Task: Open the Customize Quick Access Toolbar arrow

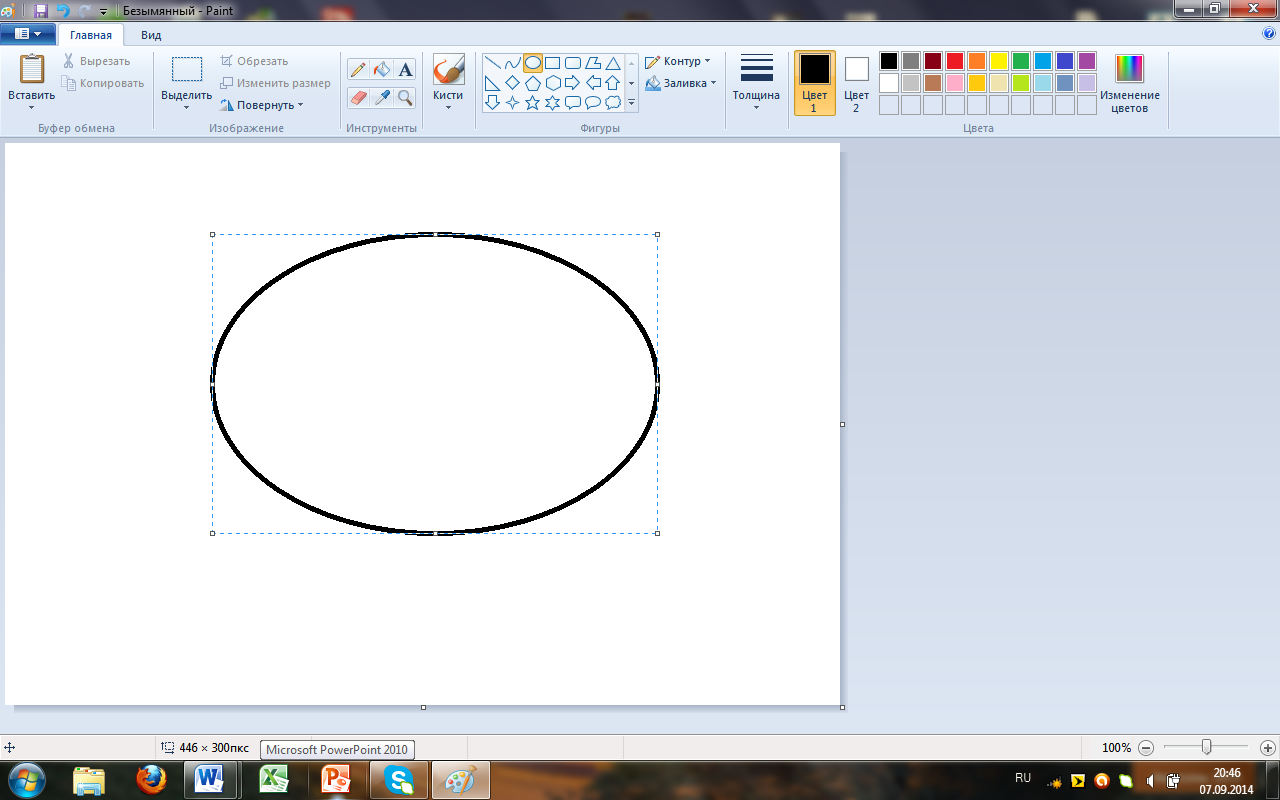Action: [103, 11]
